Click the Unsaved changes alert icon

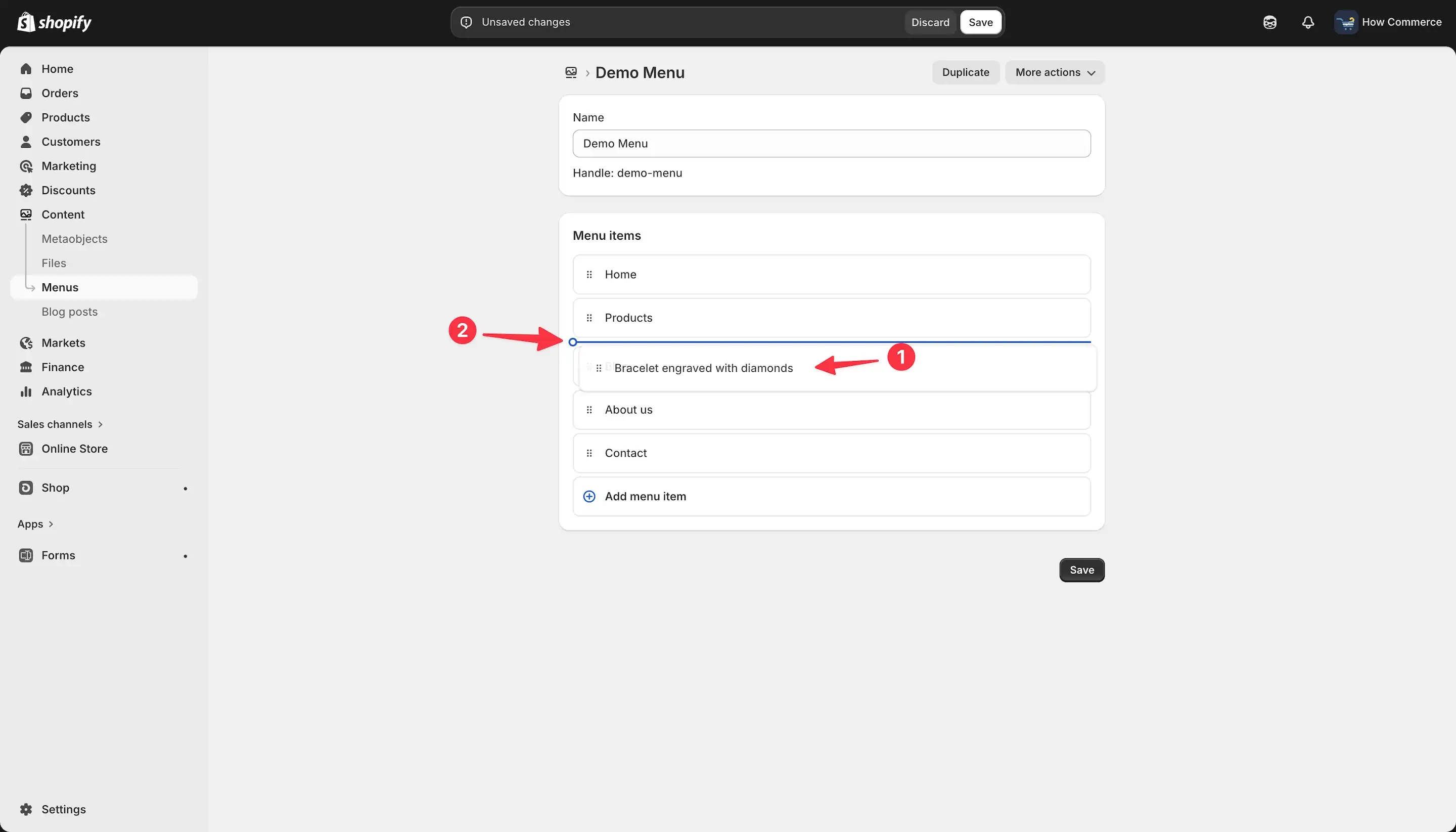coord(466,22)
